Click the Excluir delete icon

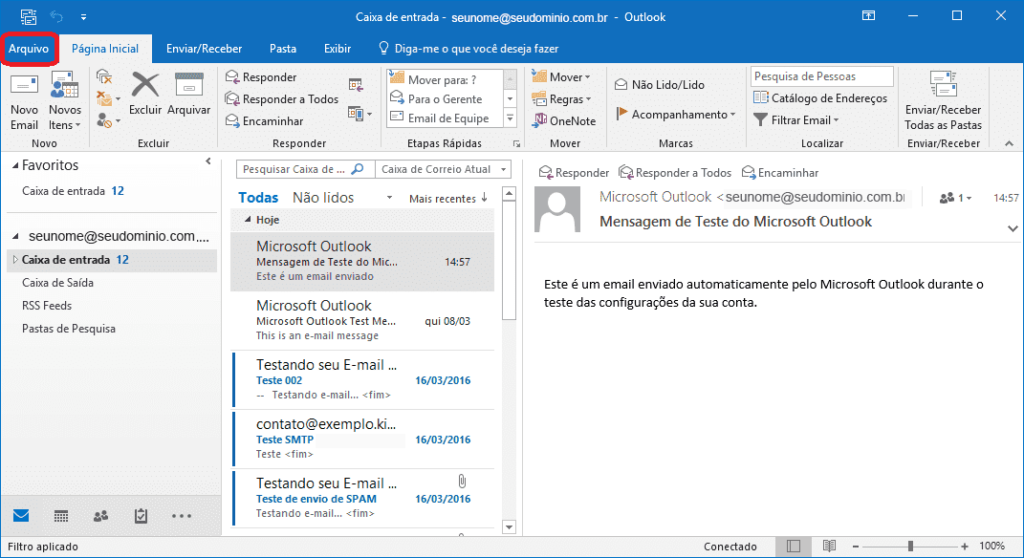tap(145, 95)
